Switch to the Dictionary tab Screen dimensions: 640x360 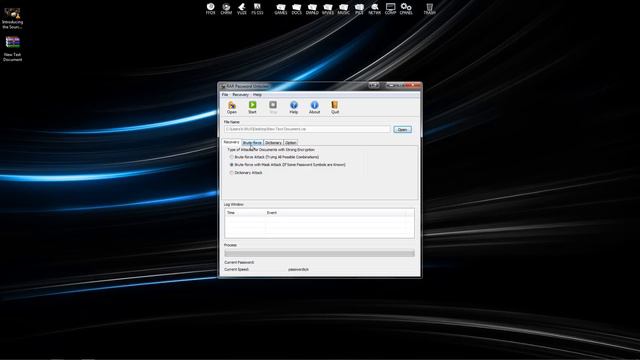(x=273, y=142)
